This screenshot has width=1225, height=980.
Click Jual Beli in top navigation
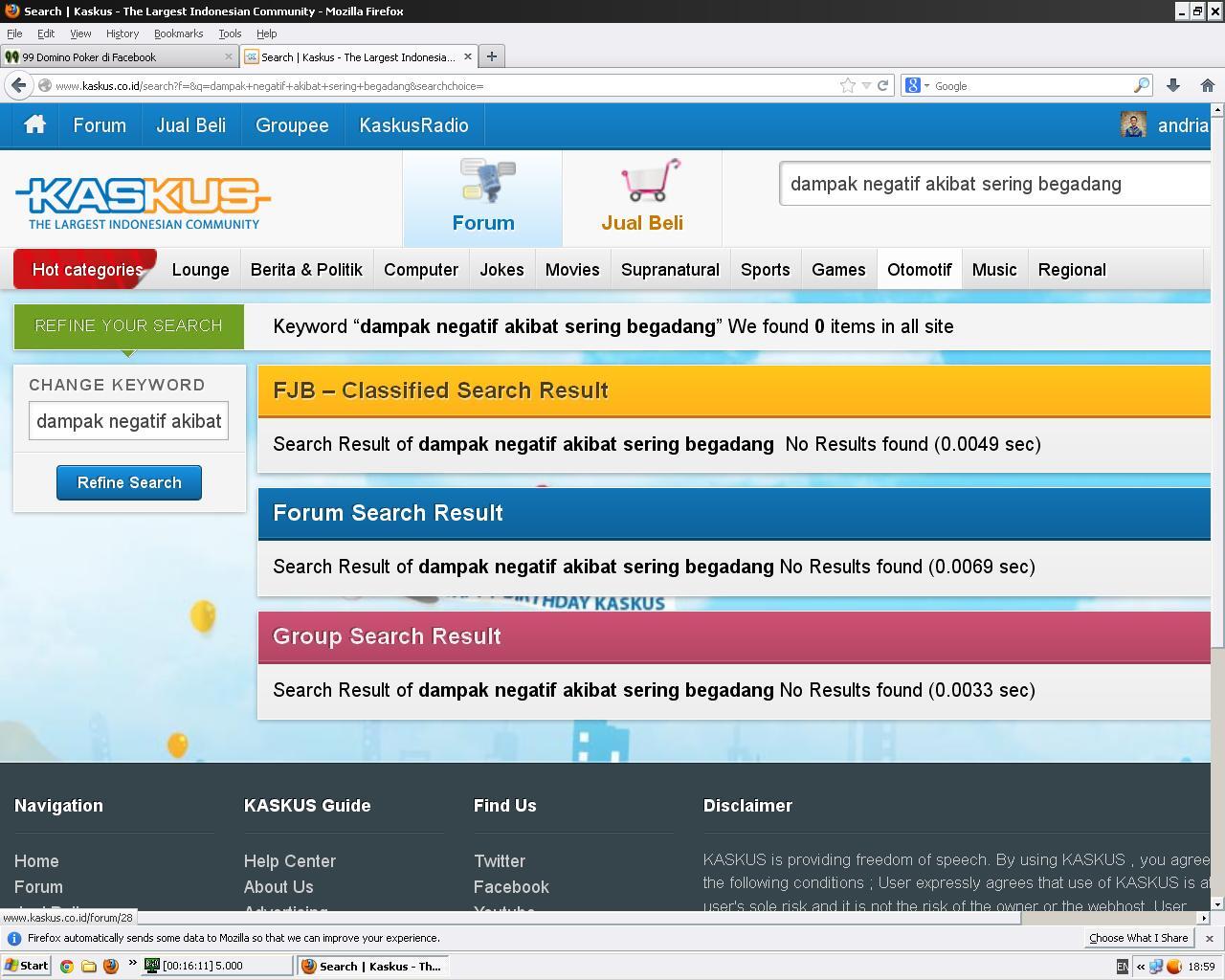[x=191, y=125]
